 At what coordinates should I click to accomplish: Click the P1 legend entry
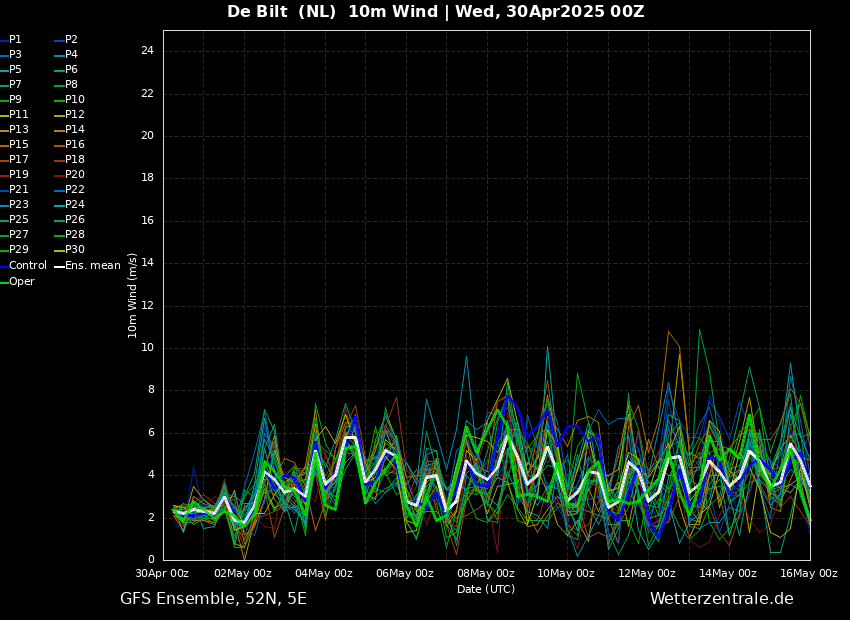[15, 40]
